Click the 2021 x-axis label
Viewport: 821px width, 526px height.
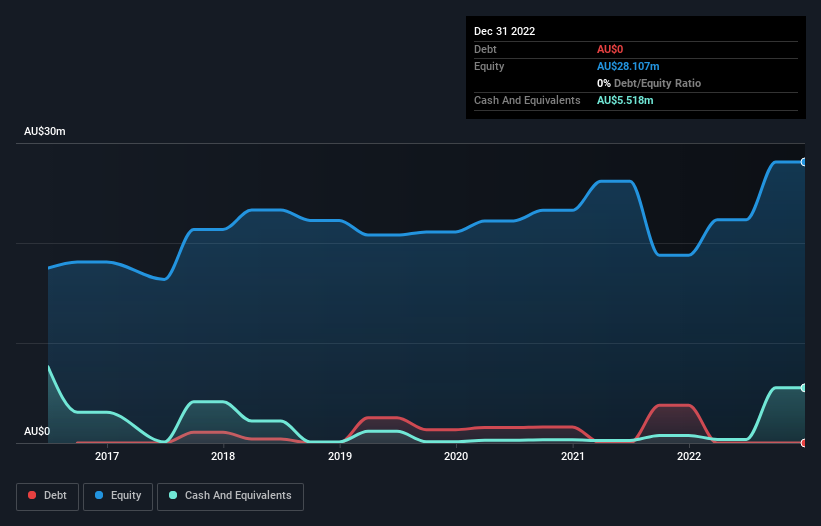point(573,456)
